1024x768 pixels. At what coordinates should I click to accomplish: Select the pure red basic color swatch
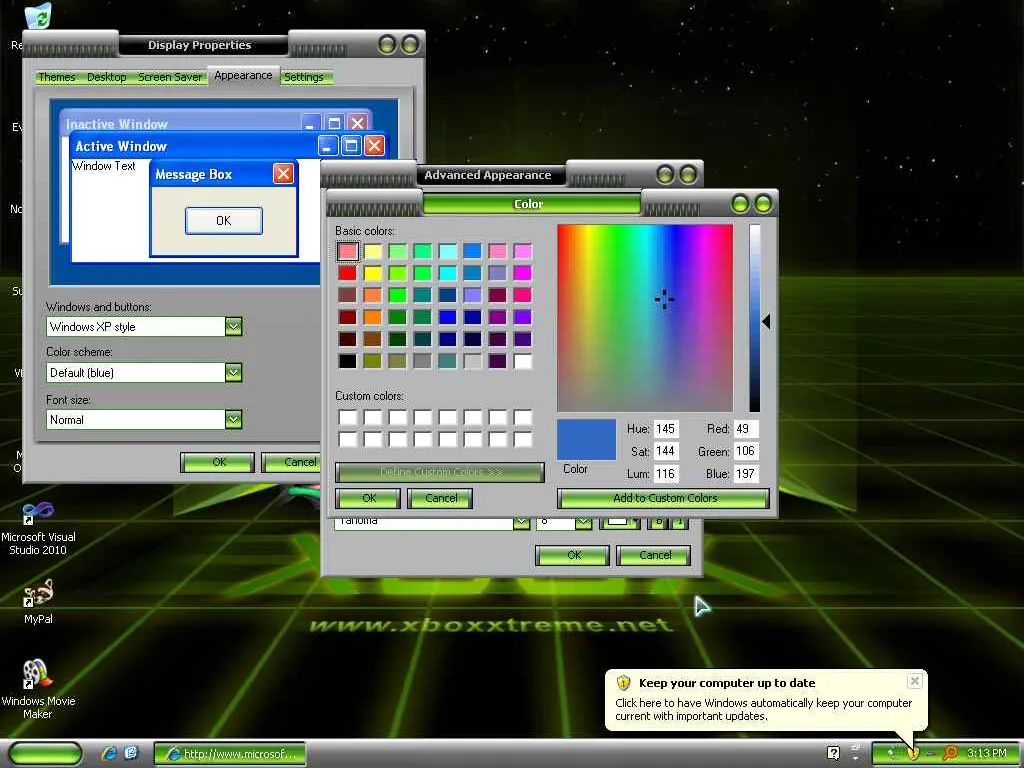tap(347, 273)
